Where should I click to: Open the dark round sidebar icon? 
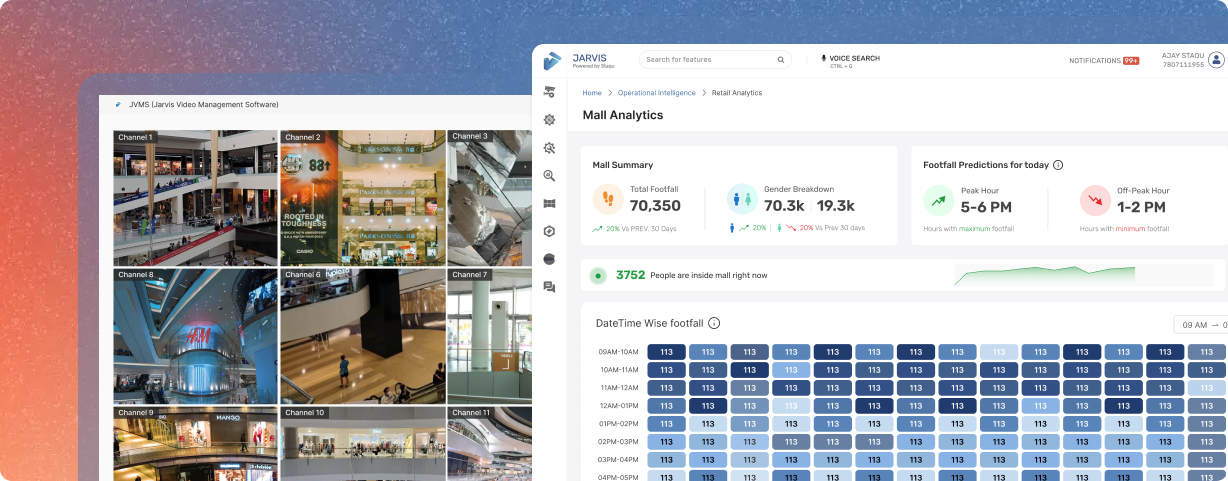pos(549,259)
